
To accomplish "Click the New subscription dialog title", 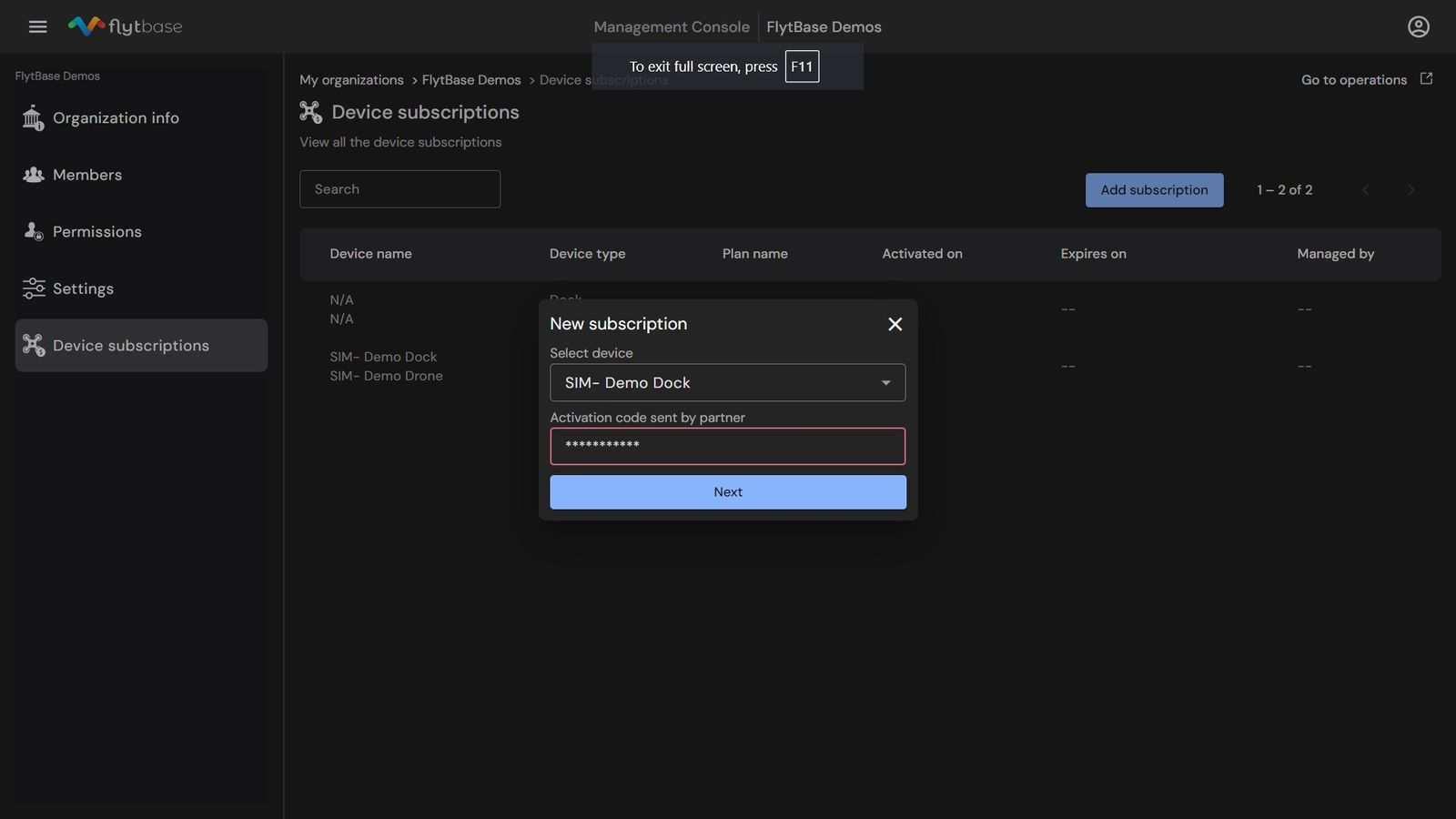I will click(618, 323).
